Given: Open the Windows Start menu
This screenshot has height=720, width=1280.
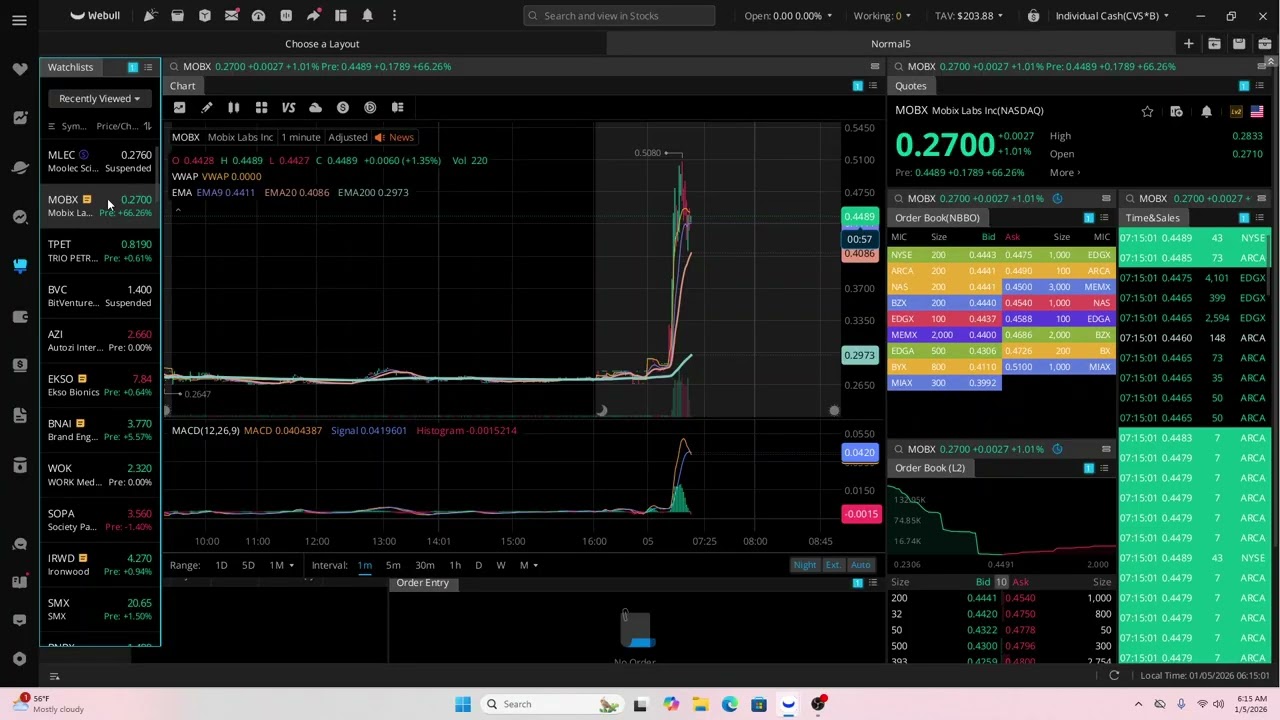Looking at the screenshot, I should click(x=463, y=704).
